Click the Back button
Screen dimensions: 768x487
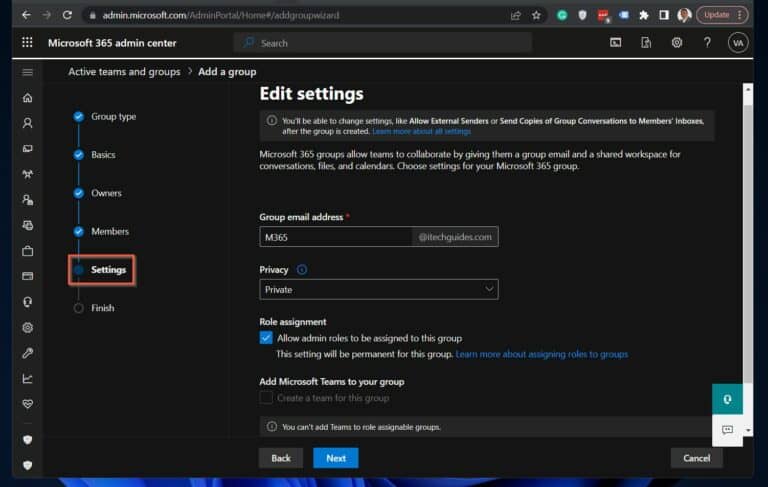[x=281, y=458]
